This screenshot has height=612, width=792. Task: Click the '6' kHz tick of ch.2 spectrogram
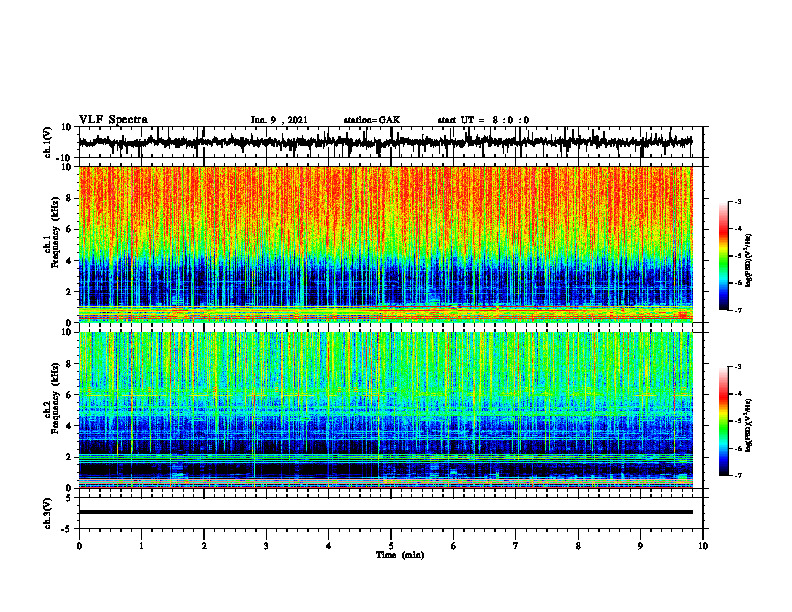pyautogui.click(x=70, y=395)
